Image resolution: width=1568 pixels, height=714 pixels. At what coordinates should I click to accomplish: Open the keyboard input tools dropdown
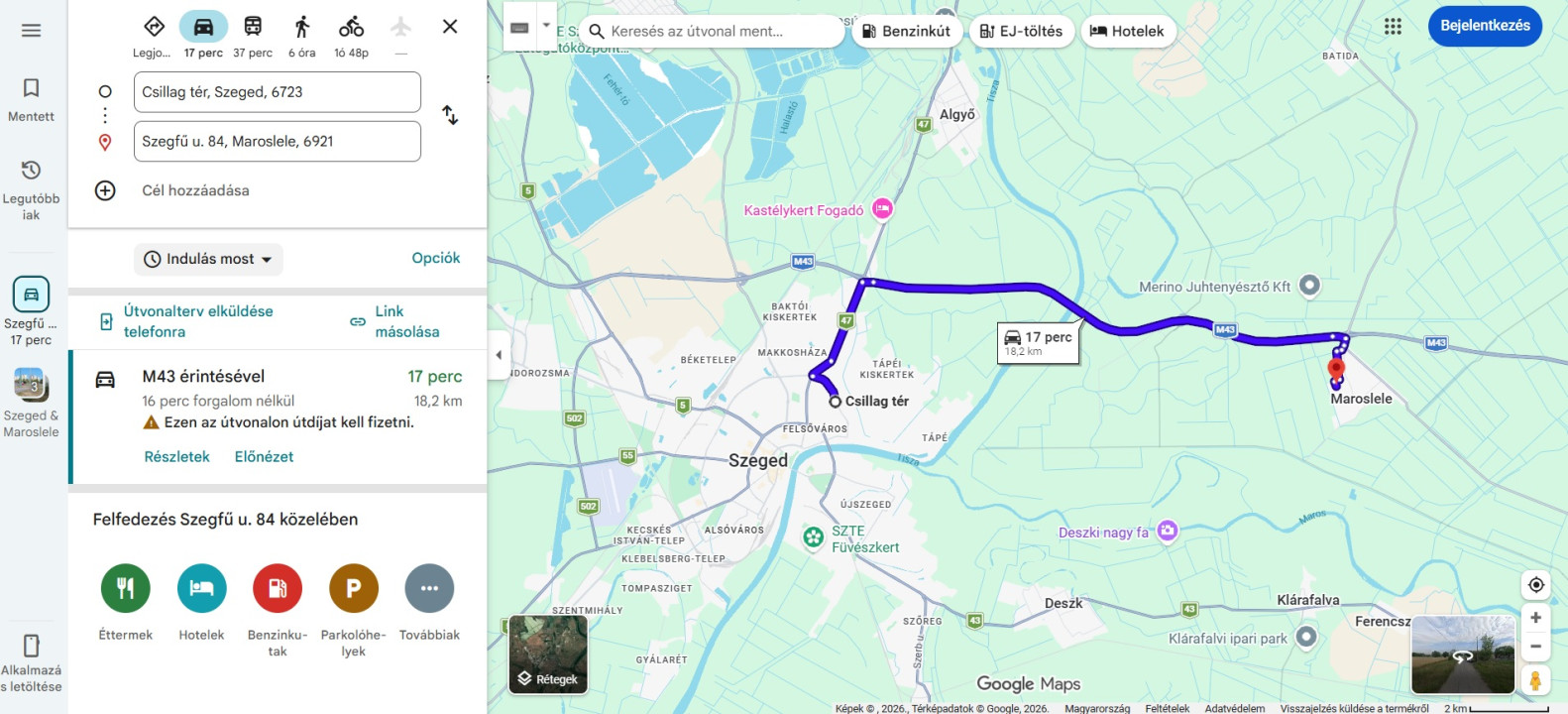point(545,27)
